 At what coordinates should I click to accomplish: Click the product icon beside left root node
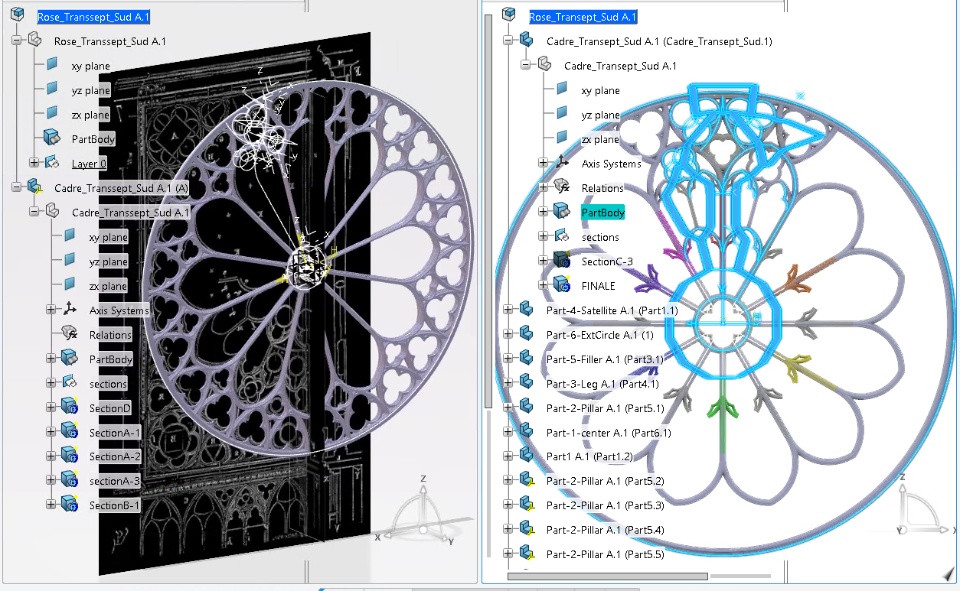pos(17,15)
